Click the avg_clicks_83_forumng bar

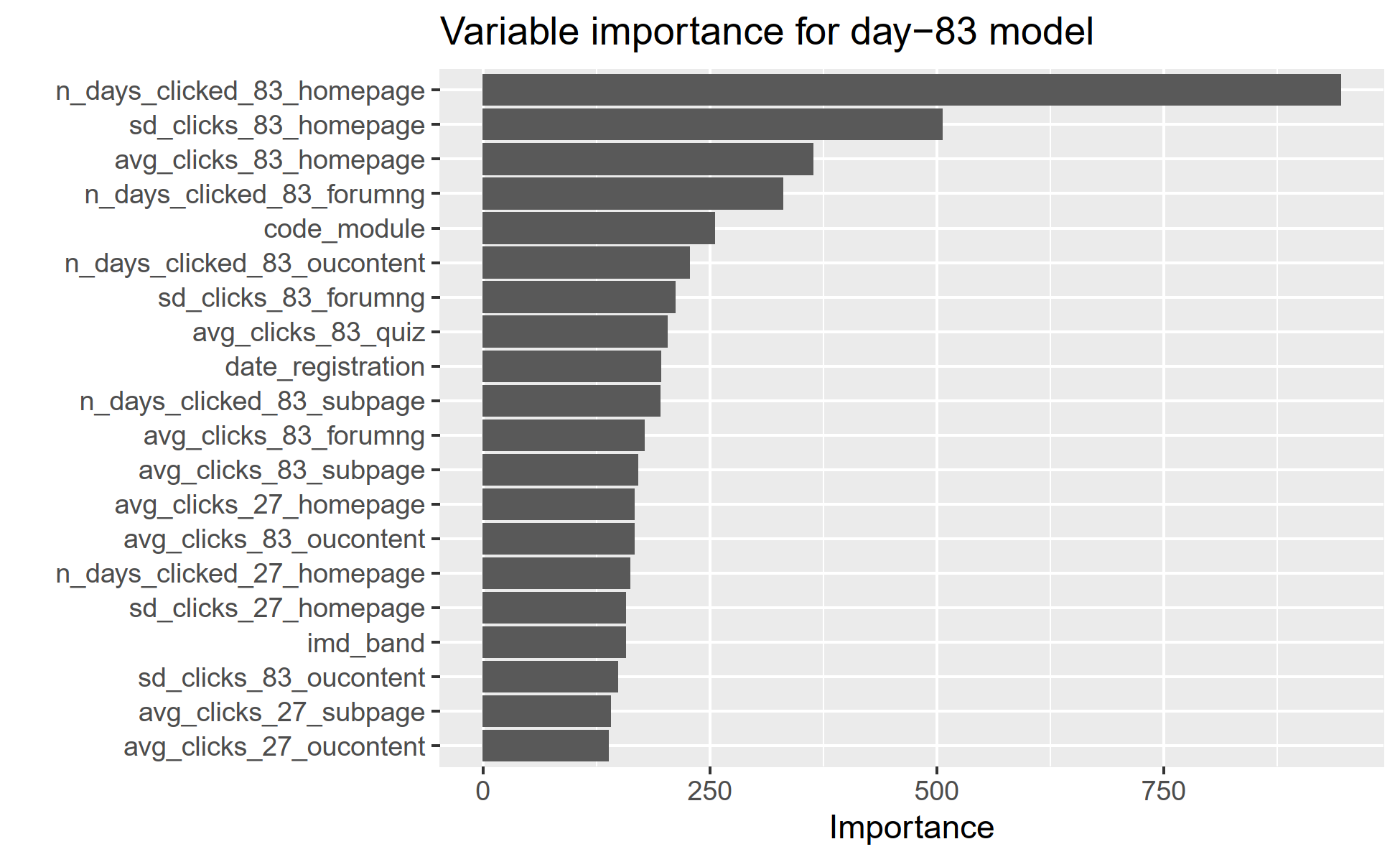[x=563, y=436]
